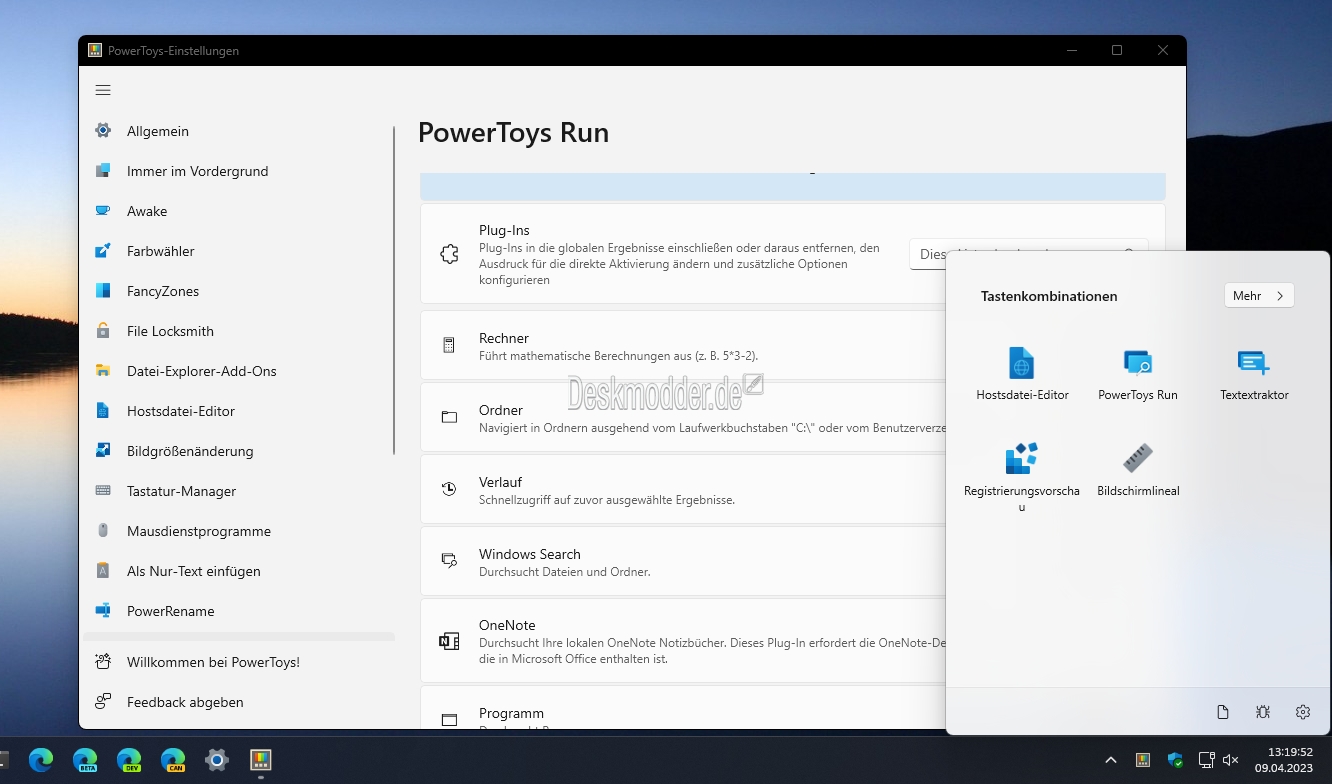
Task: Select Immer im Vordergrund module
Action: tap(239, 171)
